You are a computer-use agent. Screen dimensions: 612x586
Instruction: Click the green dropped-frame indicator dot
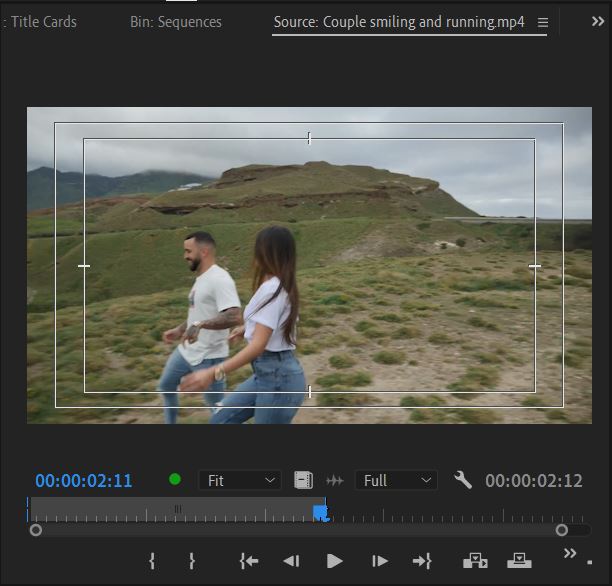click(x=175, y=479)
